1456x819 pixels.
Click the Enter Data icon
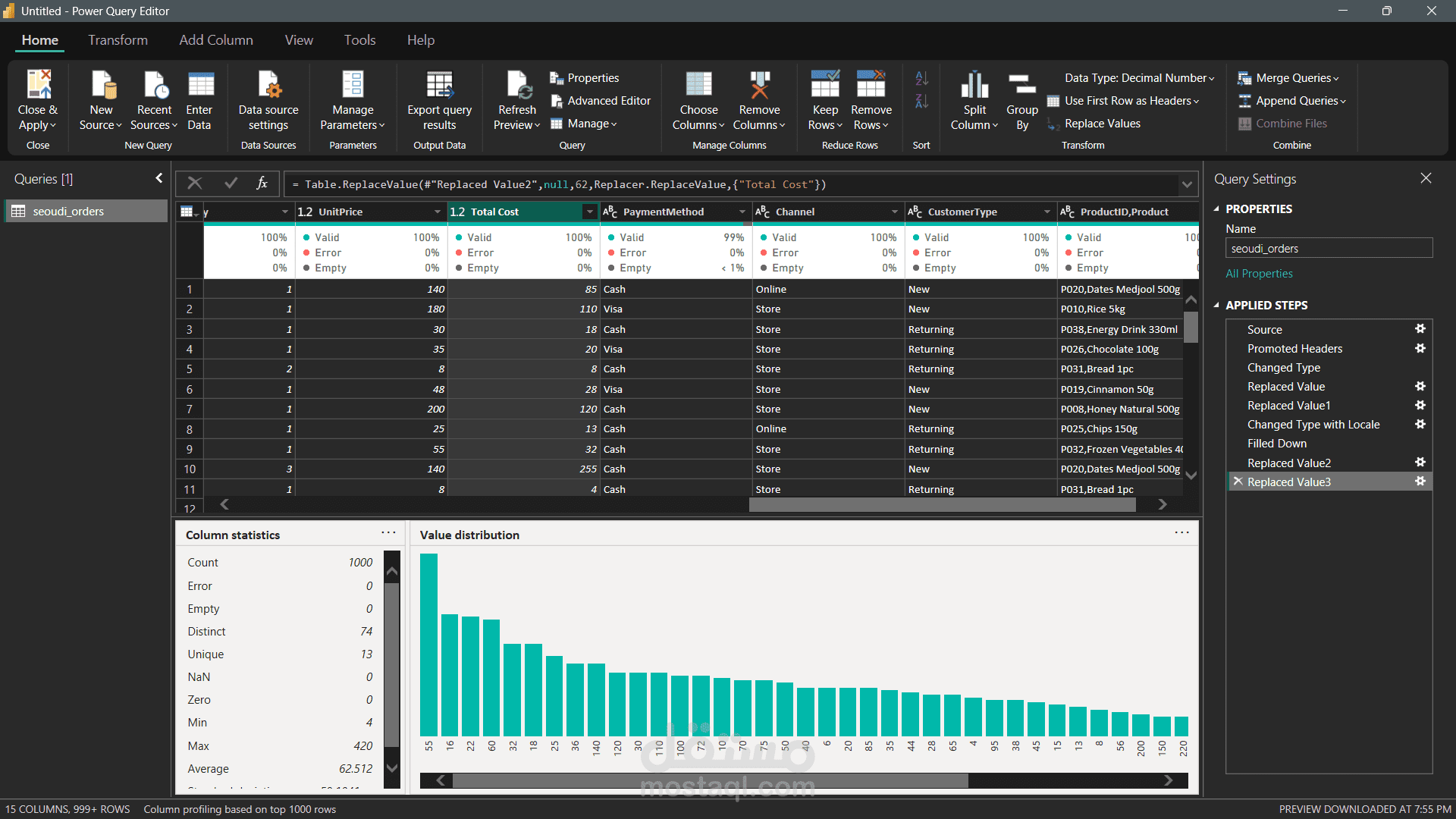coord(199,85)
